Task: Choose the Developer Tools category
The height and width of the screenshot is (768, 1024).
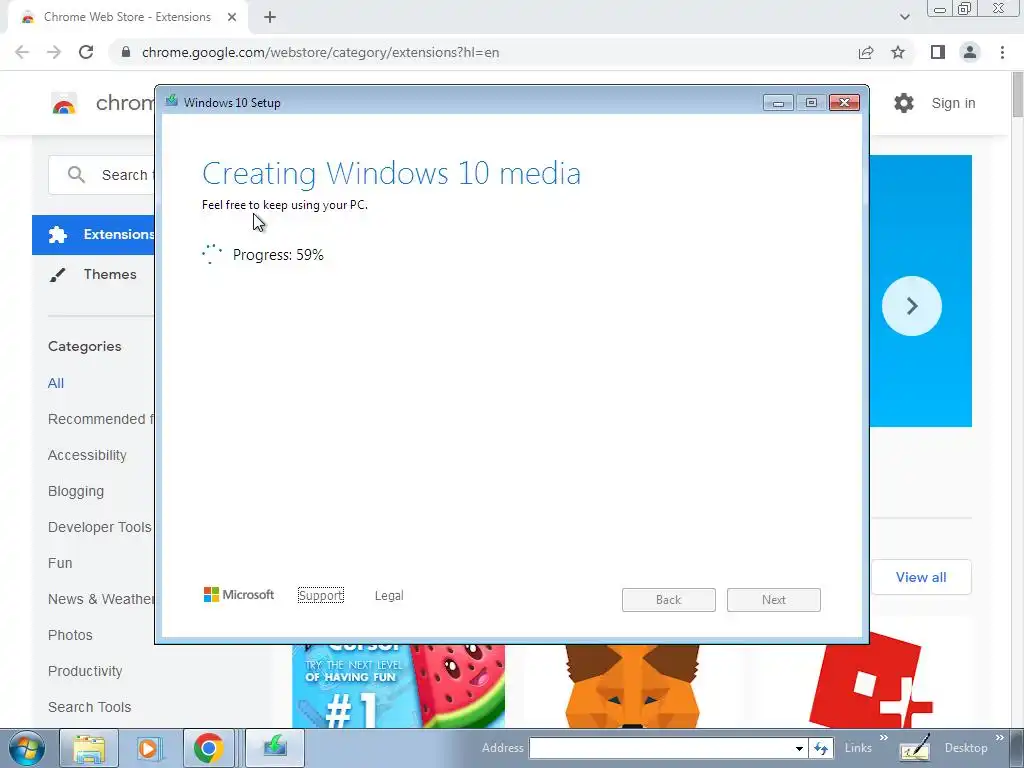Action: [99, 527]
